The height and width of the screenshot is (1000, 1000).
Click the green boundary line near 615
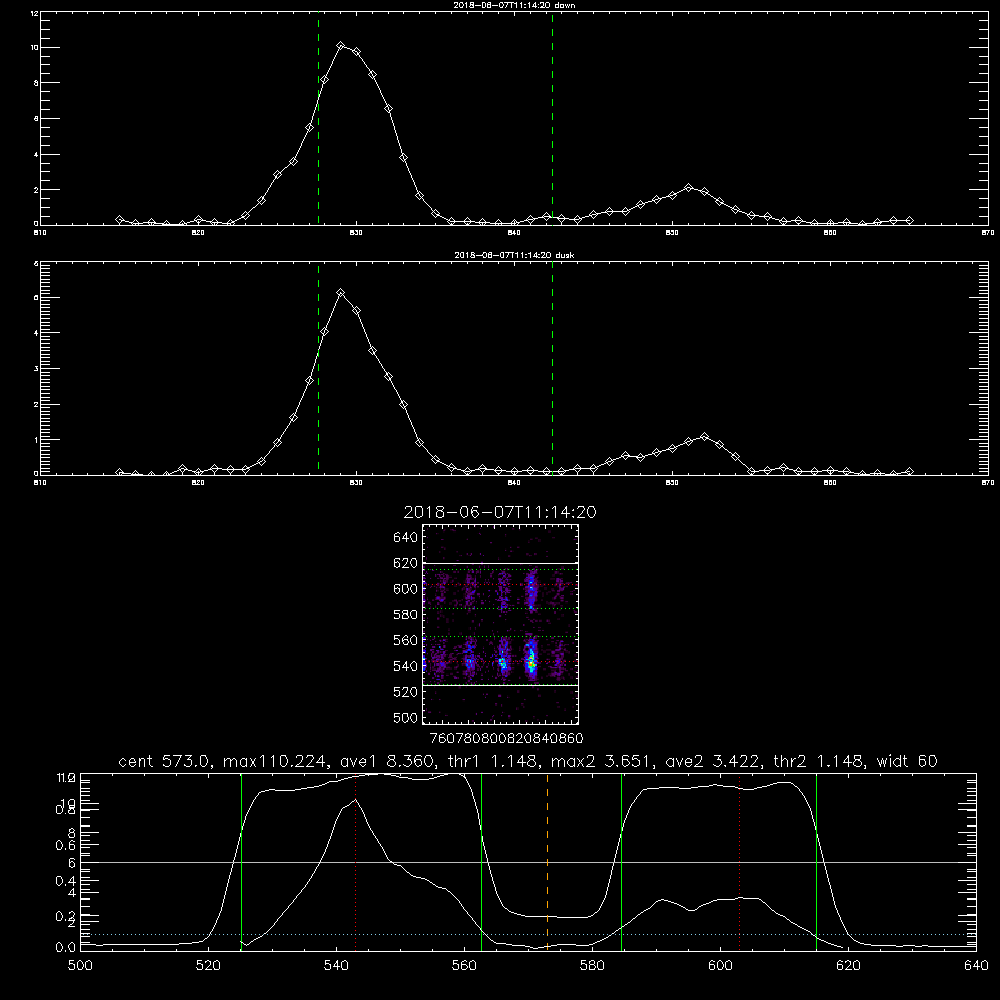(x=816, y=861)
